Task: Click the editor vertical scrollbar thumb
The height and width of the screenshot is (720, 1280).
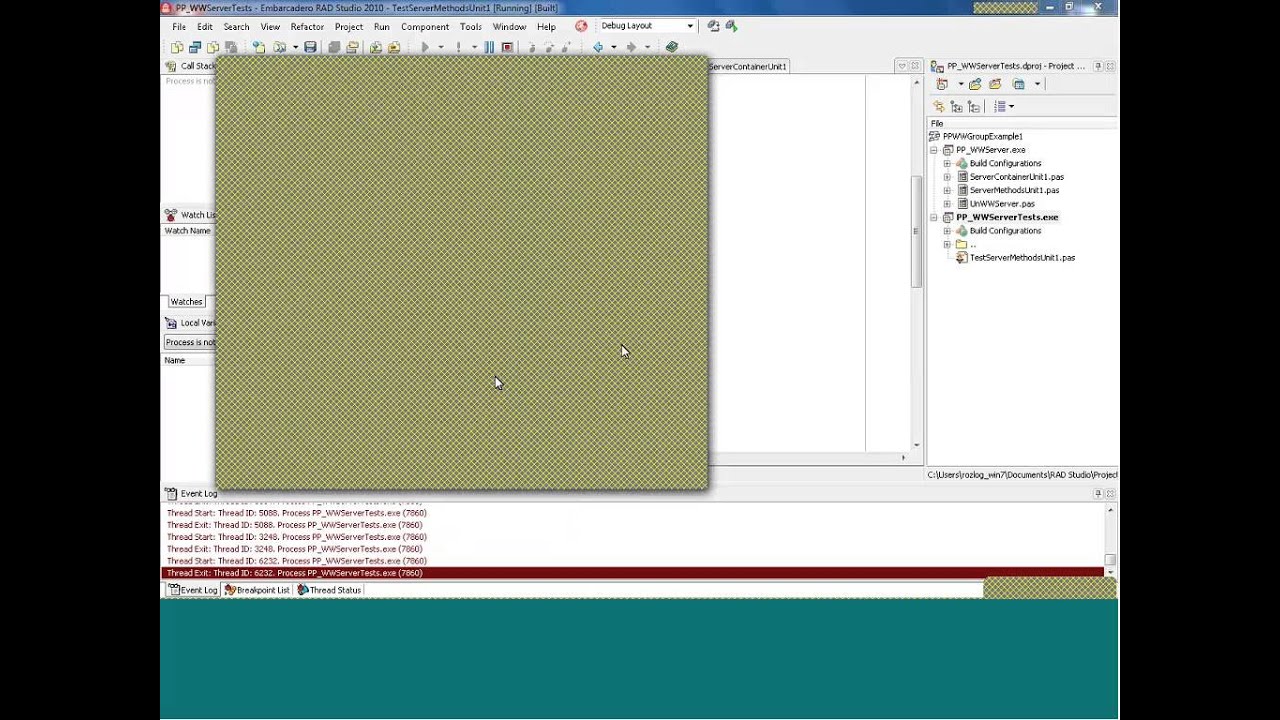Action: click(x=916, y=232)
